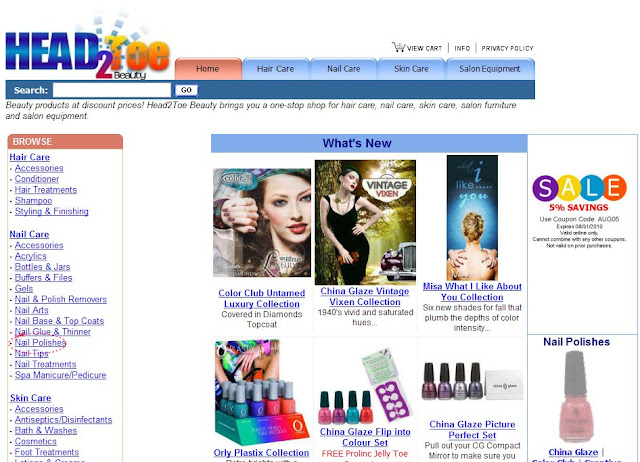Open the China Glaze brand link
This screenshot has width=640, height=462.
(573, 452)
